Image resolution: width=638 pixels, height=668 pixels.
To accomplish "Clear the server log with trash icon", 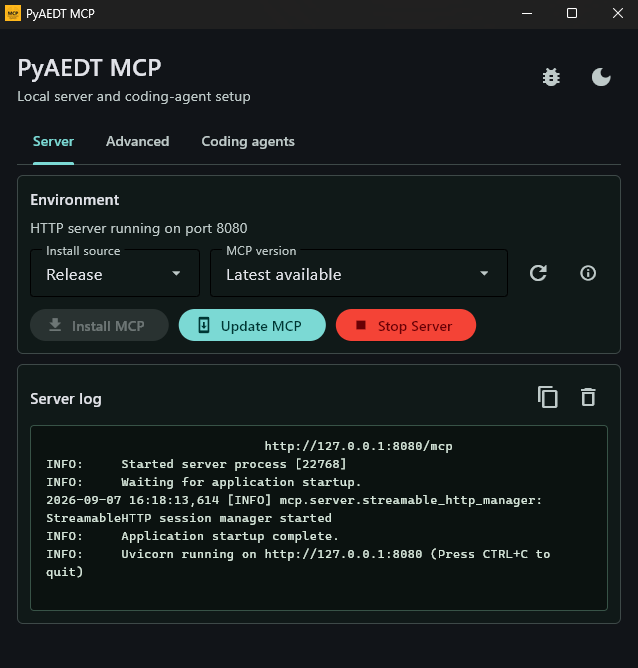I will pos(588,397).
